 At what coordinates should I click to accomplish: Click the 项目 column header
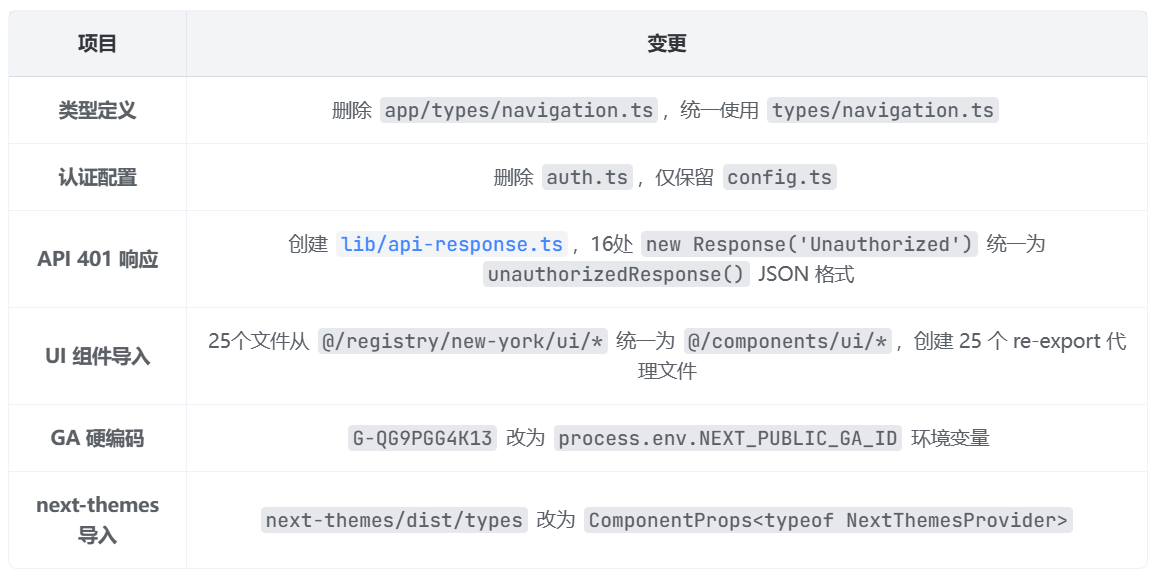coord(97,44)
